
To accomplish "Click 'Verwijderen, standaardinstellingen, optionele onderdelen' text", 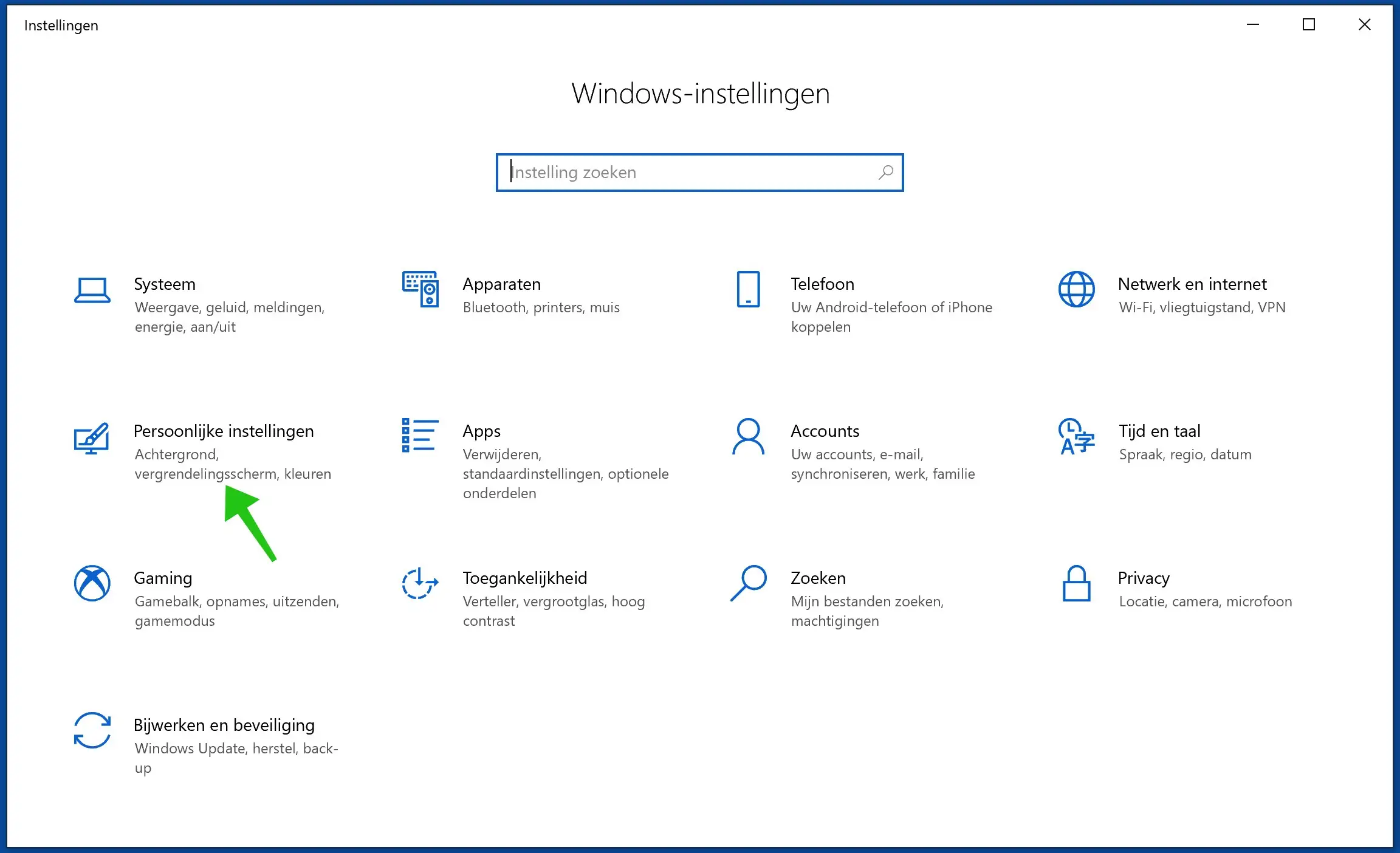I will (x=566, y=474).
